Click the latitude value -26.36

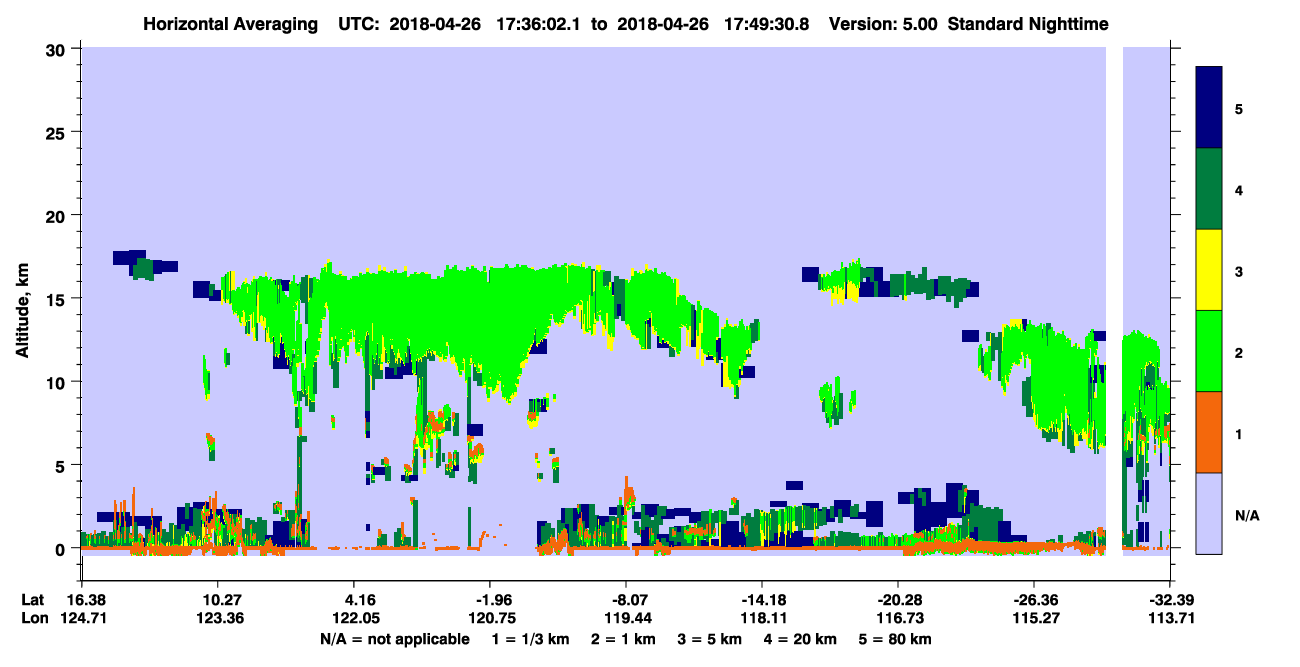(1033, 600)
